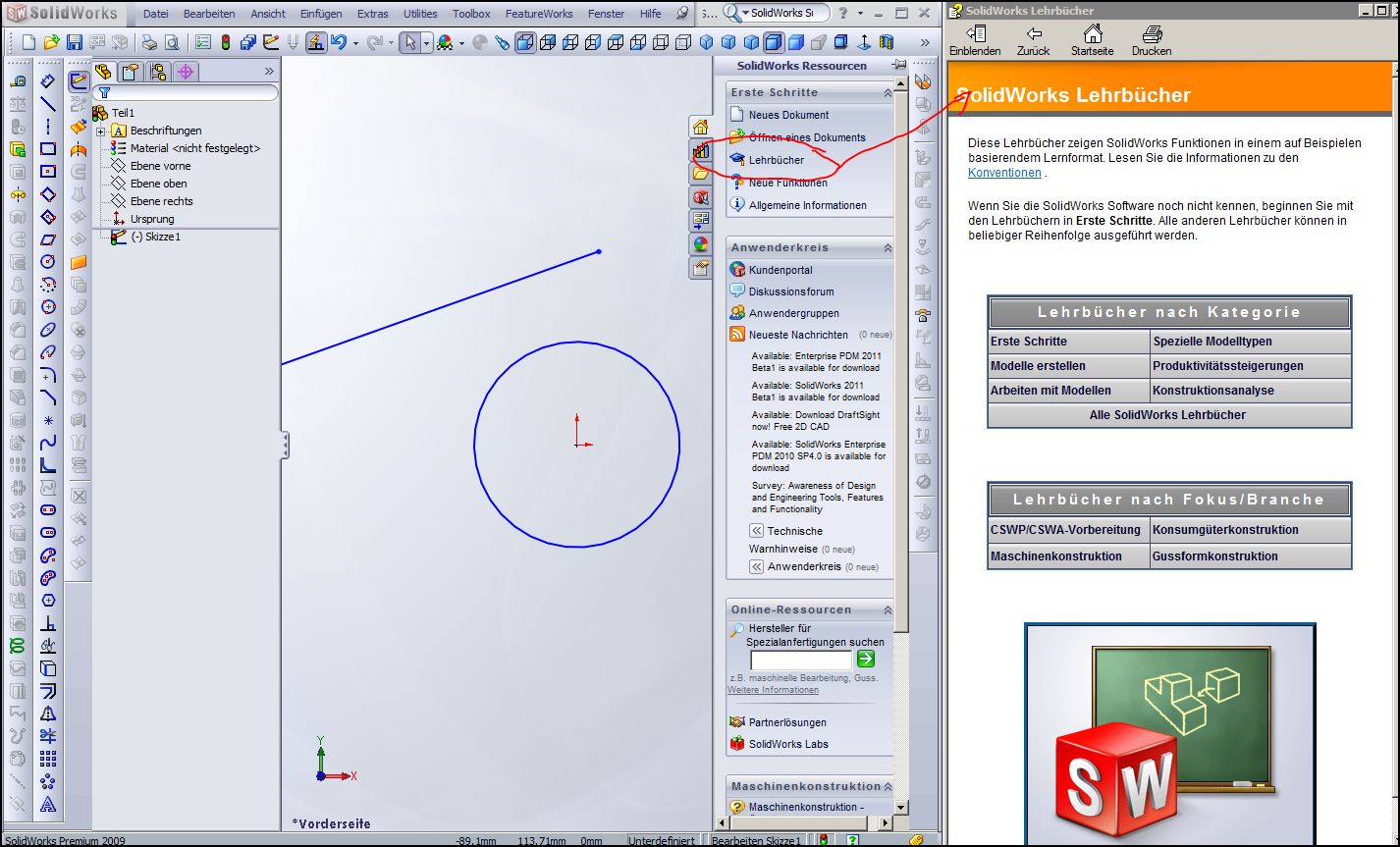This screenshot has height=847, width=1400.
Task: Open the Einfügen menu
Action: pos(321,14)
